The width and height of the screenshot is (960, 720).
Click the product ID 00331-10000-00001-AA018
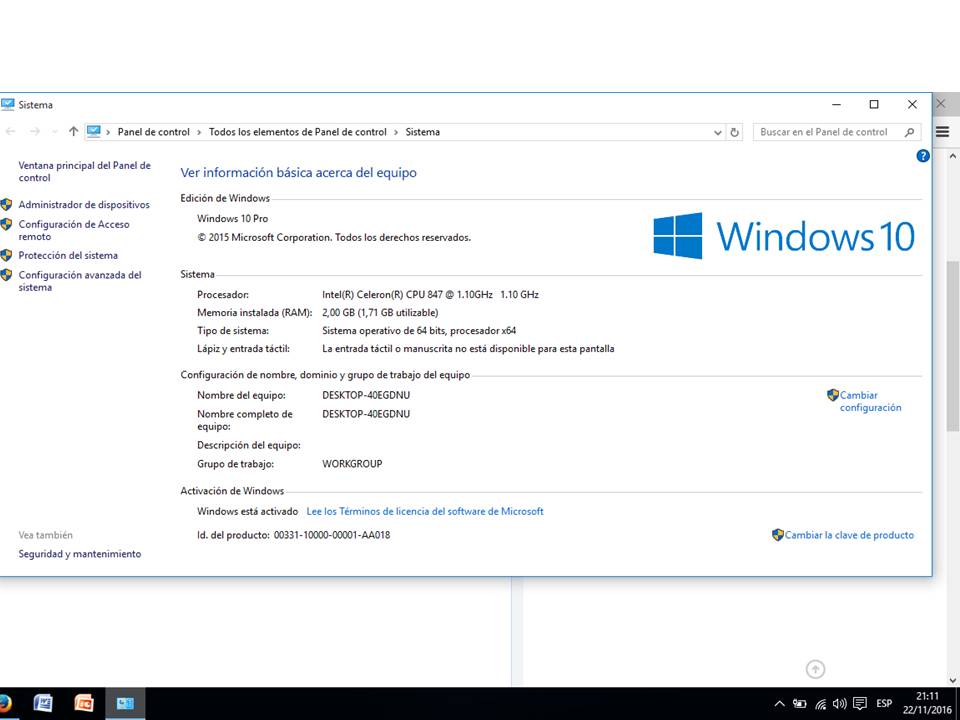click(332, 535)
